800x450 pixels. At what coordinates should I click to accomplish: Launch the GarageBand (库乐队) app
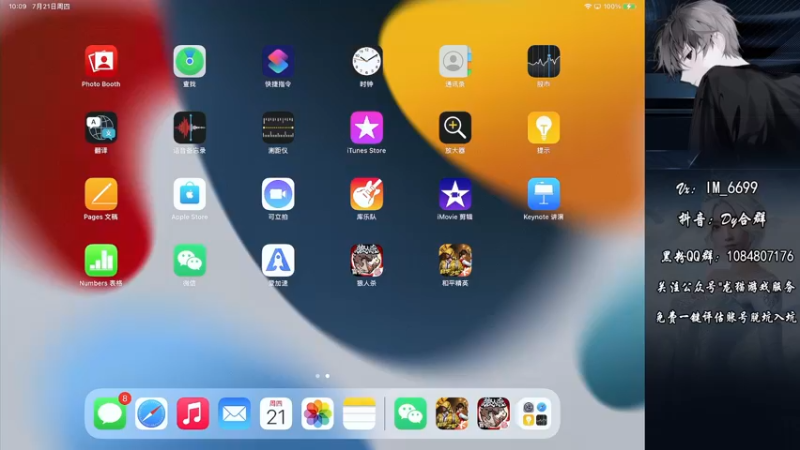[366, 194]
